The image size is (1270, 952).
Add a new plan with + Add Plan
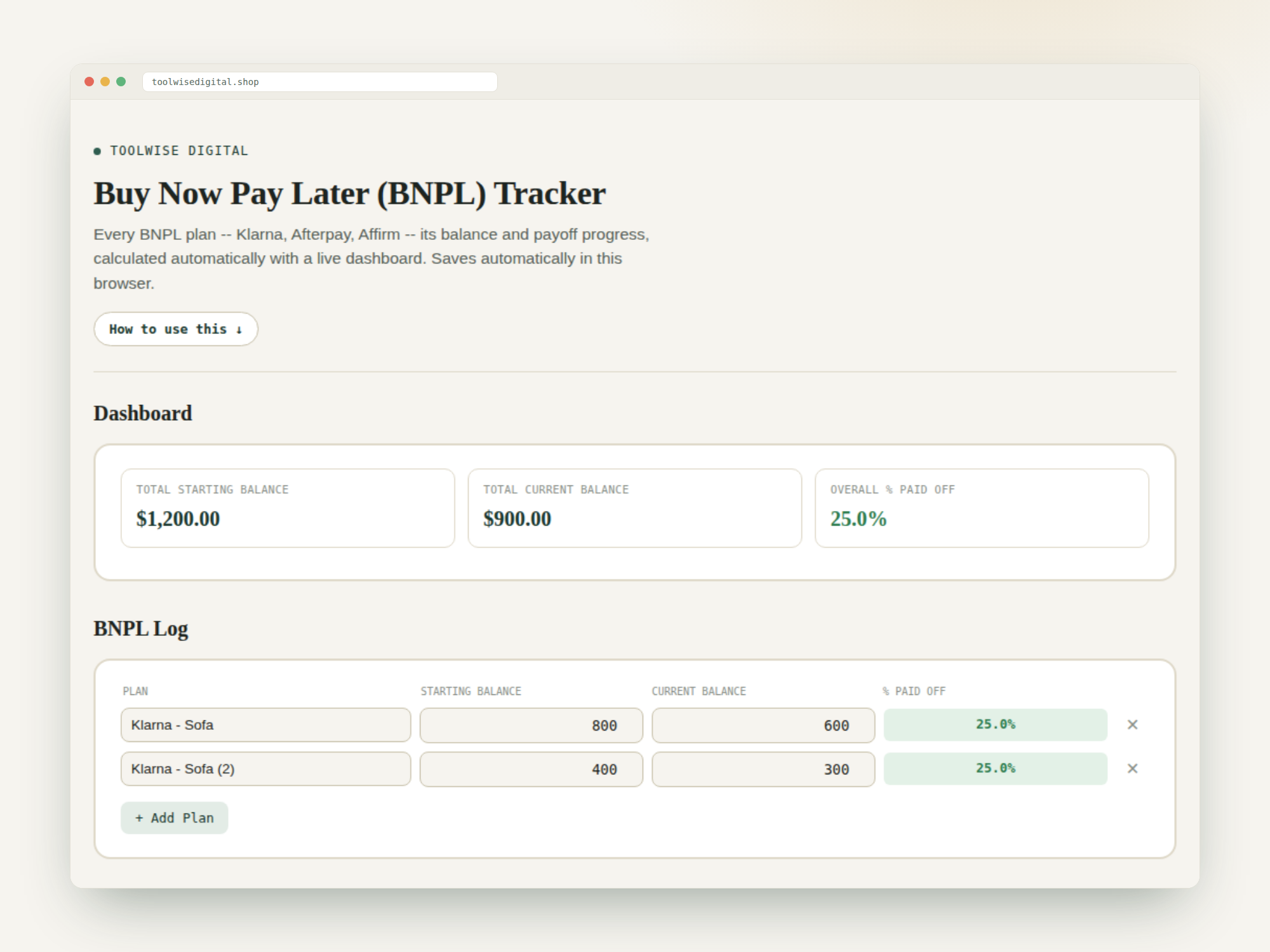pyautogui.click(x=175, y=818)
